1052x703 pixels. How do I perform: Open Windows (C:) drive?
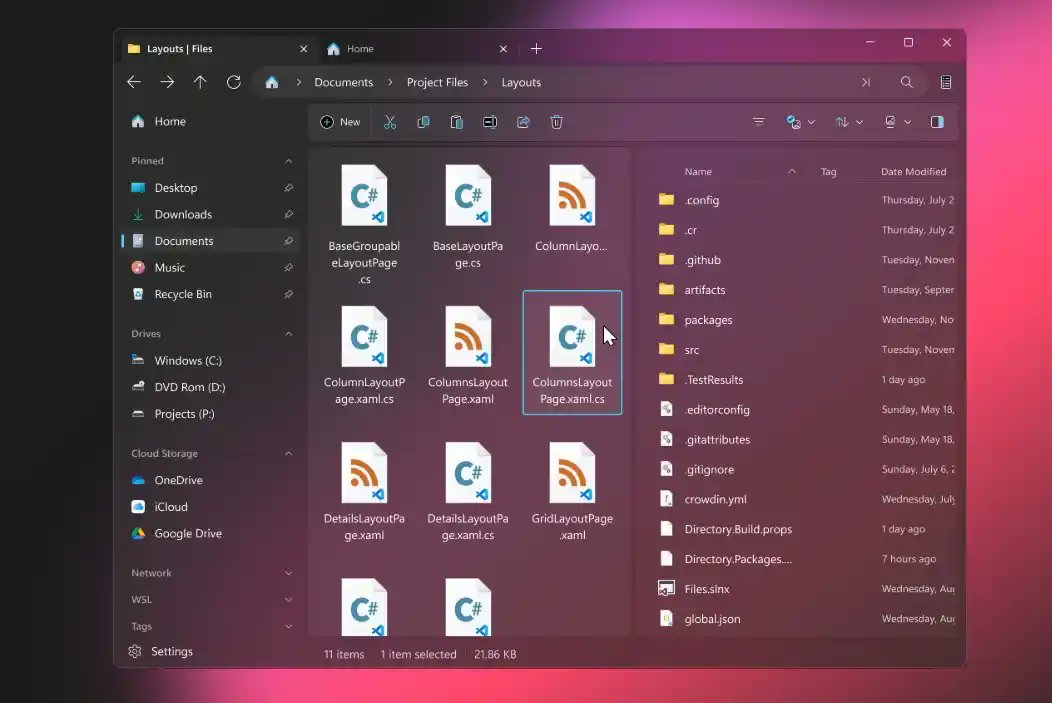click(209, 360)
